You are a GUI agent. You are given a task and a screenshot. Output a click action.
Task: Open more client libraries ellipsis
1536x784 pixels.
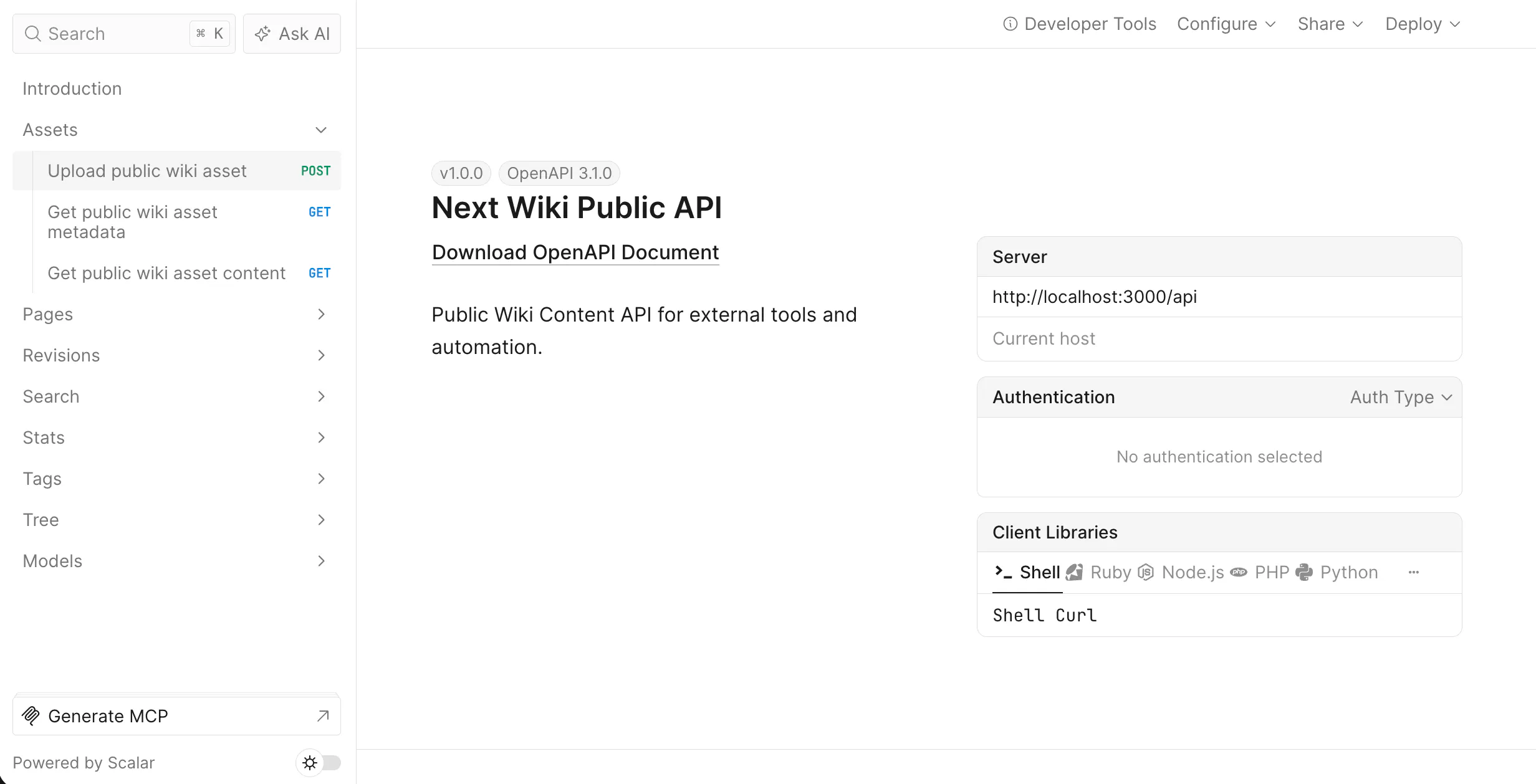pos(1414,572)
